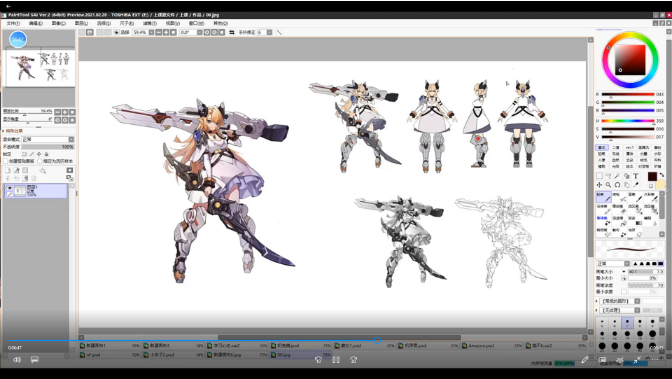Screen dimensions: 672x379
Task: Open the Window menu
Action: coord(196,23)
